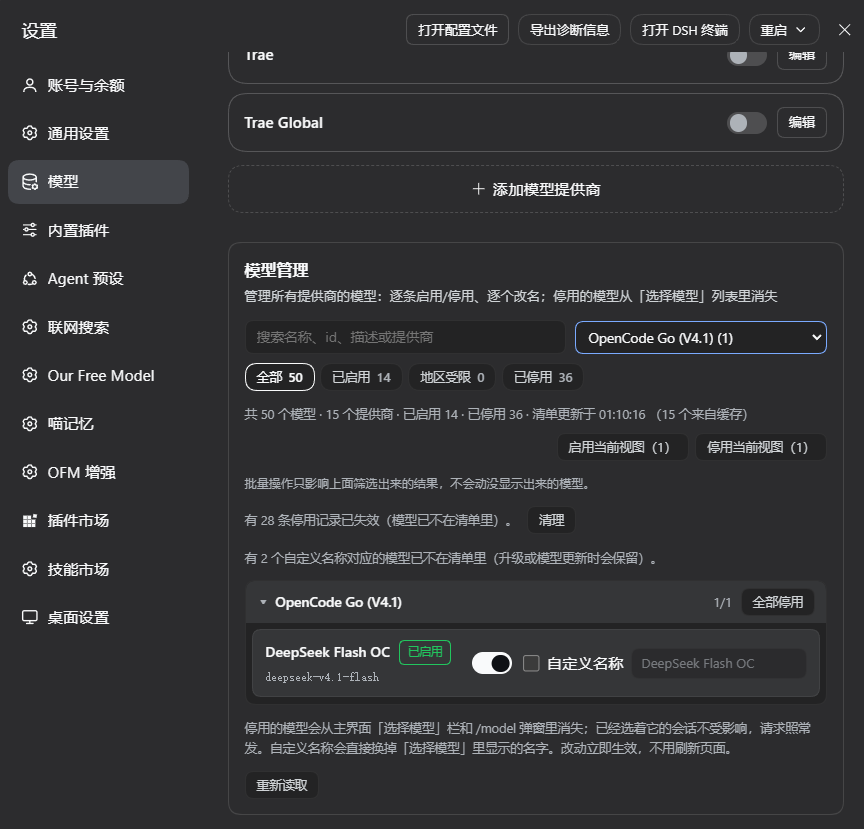Click 启用当前视图 (1) button
This screenshot has height=829, width=864.
point(623,447)
